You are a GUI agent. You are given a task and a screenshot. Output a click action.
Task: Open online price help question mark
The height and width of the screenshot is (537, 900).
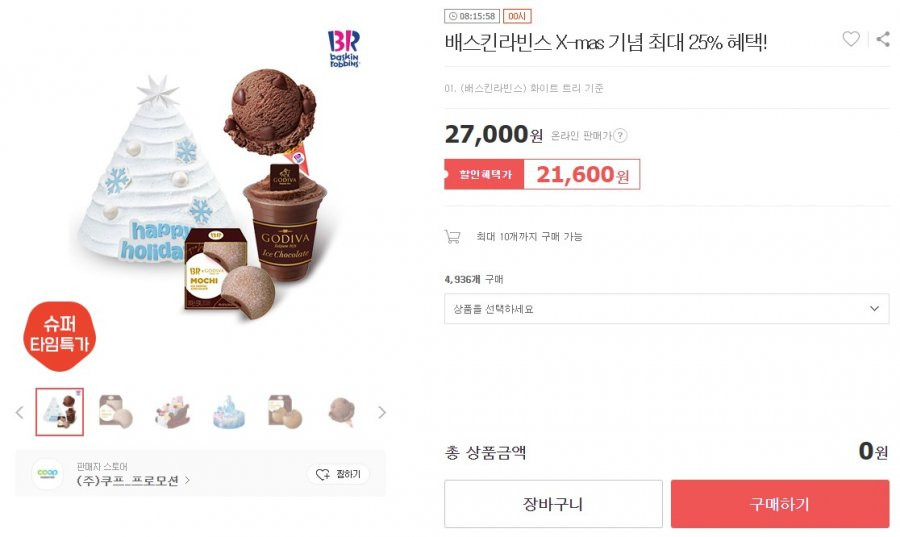[620, 135]
